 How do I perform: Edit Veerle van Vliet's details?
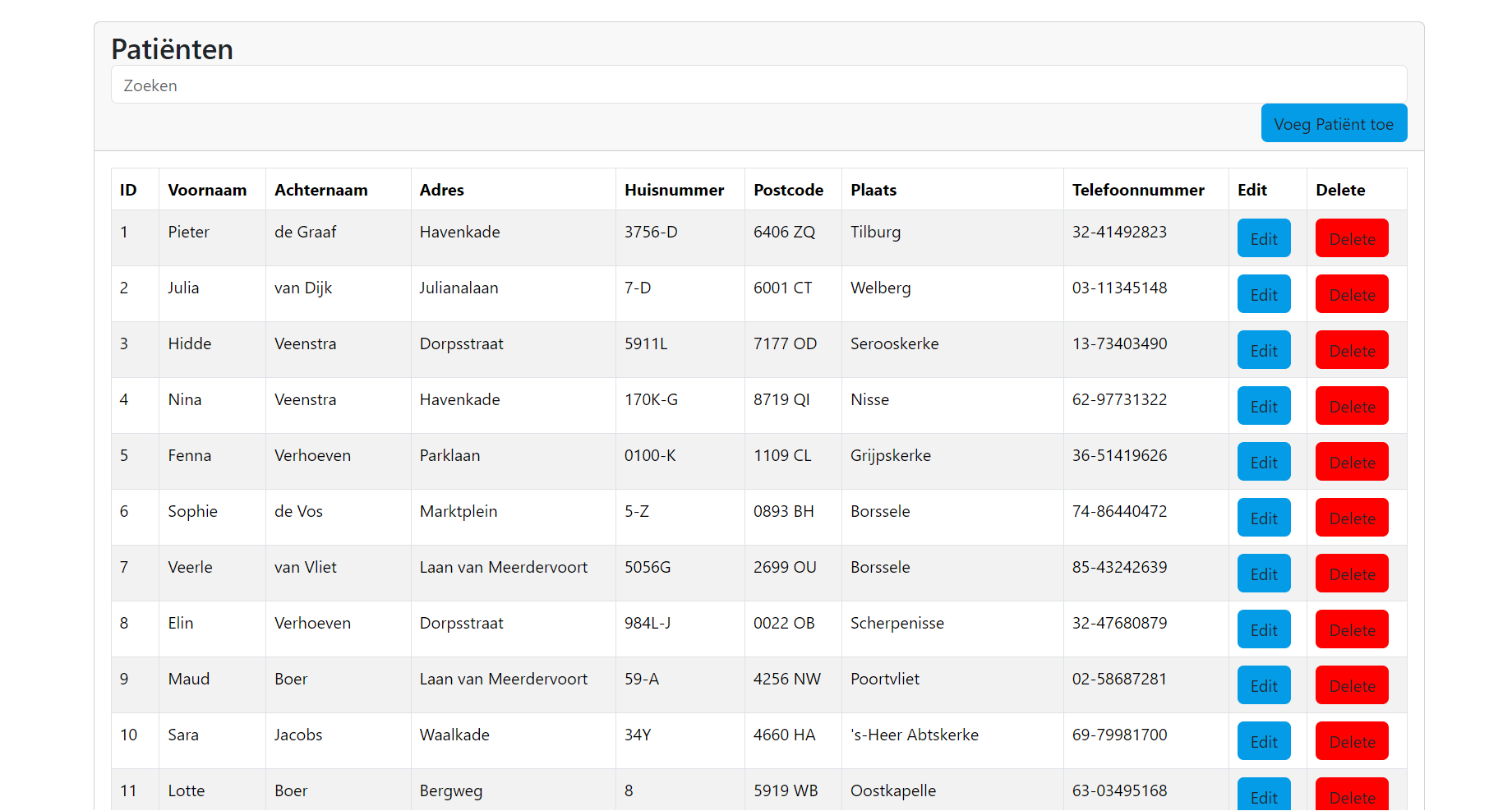1263,574
